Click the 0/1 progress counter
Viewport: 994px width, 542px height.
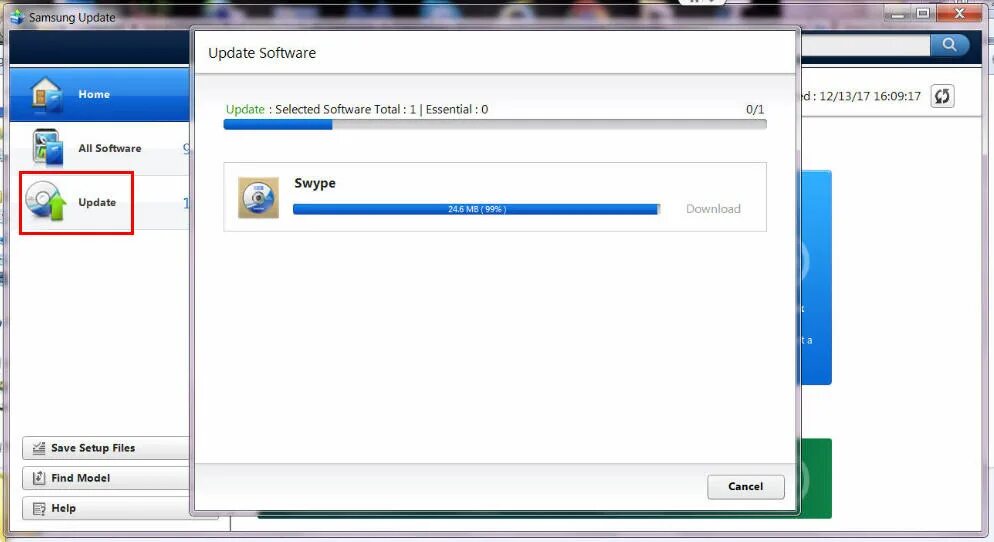click(755, 110)
